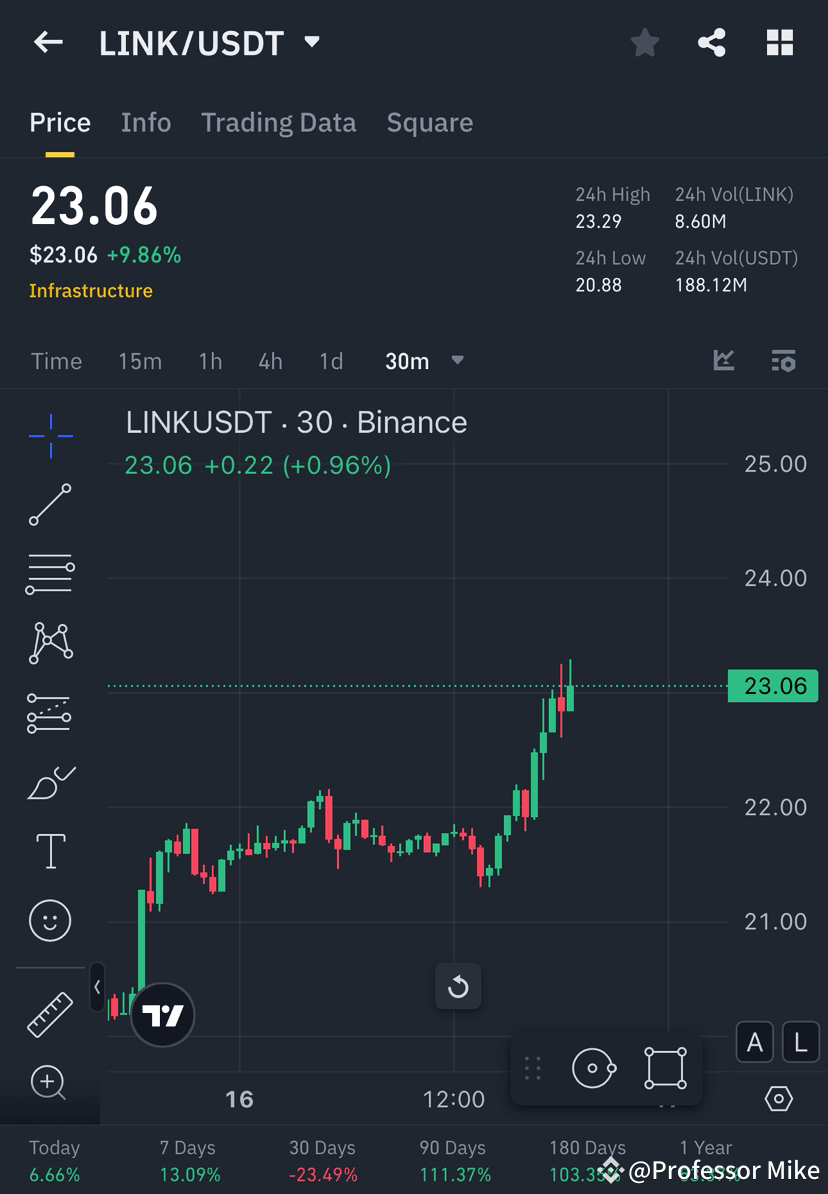Open the emoji sticker tool

click(x=50, y=920)
